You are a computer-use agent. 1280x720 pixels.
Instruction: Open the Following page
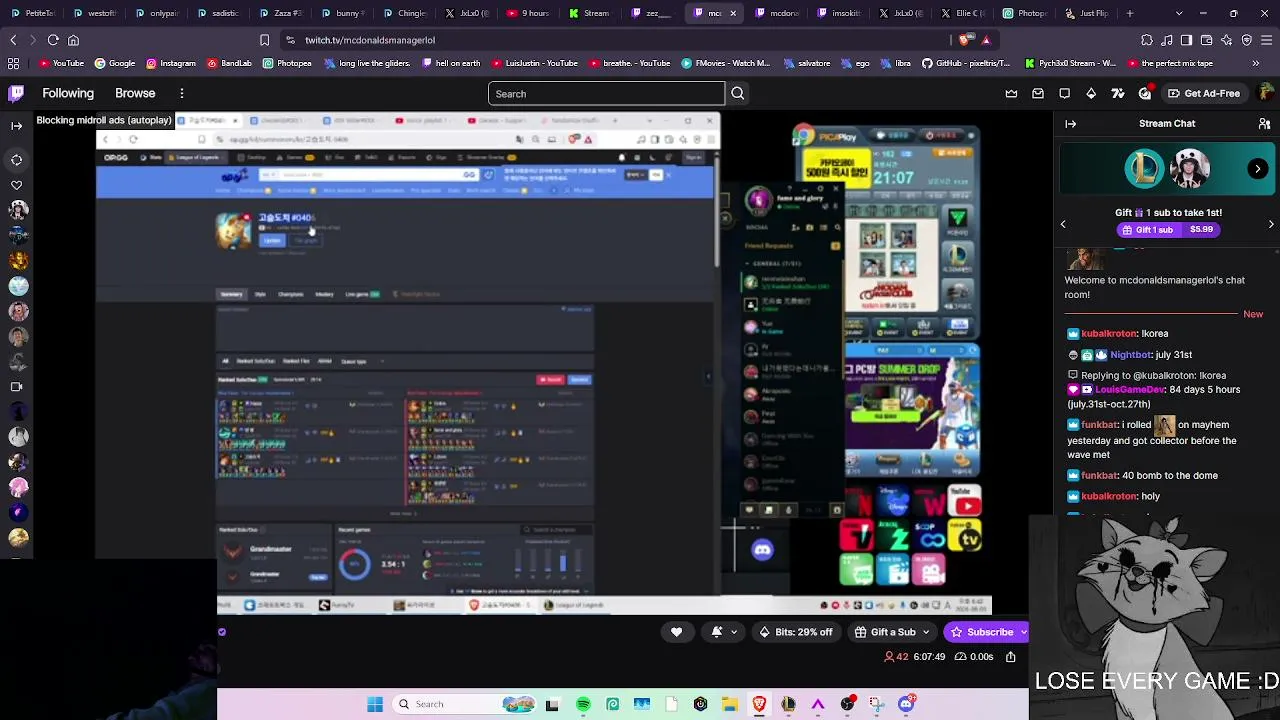click(68, 93)
